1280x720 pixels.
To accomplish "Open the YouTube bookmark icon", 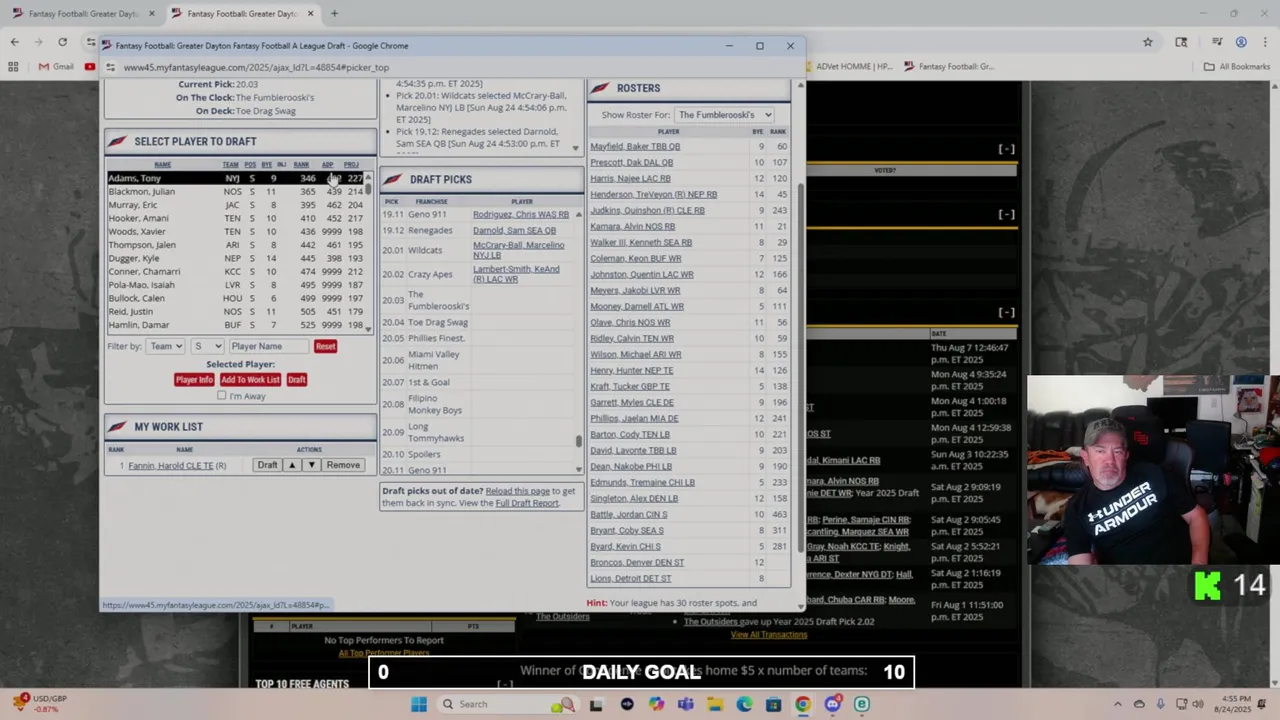I will pyautogui.click(x=90, y=67).
